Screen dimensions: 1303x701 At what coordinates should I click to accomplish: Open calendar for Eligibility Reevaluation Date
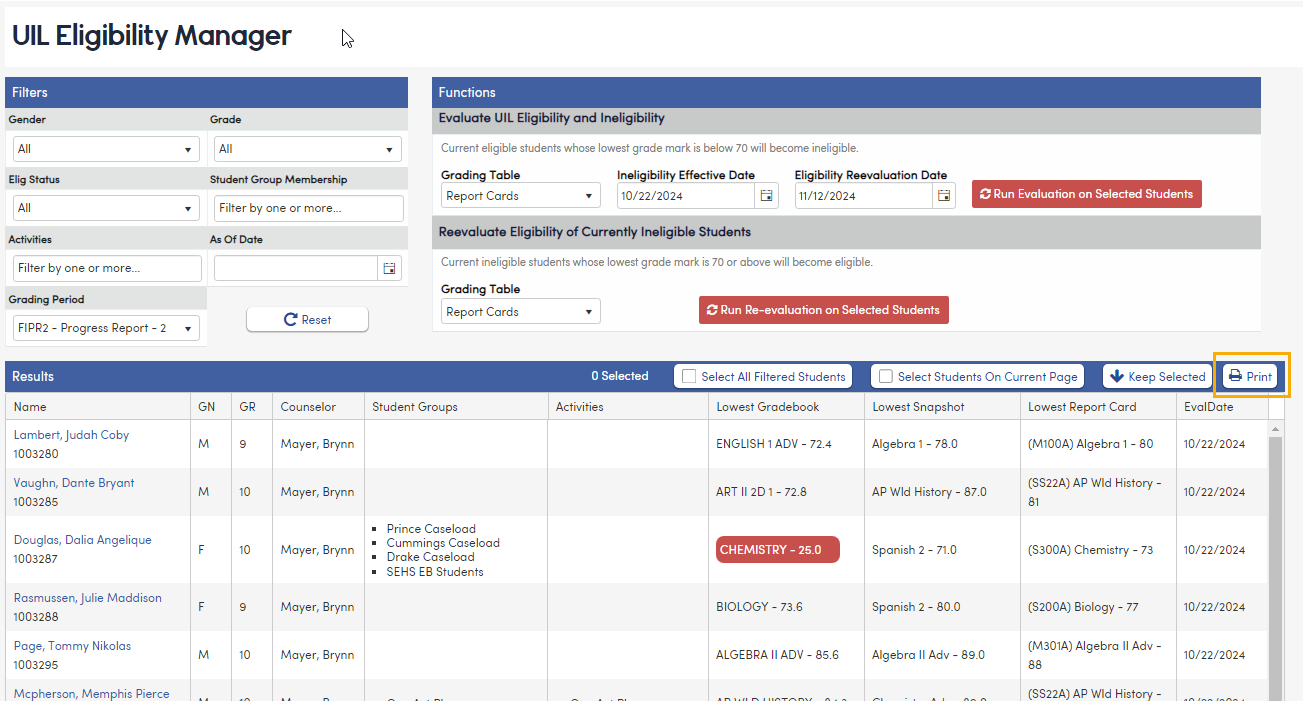(944, 196)
